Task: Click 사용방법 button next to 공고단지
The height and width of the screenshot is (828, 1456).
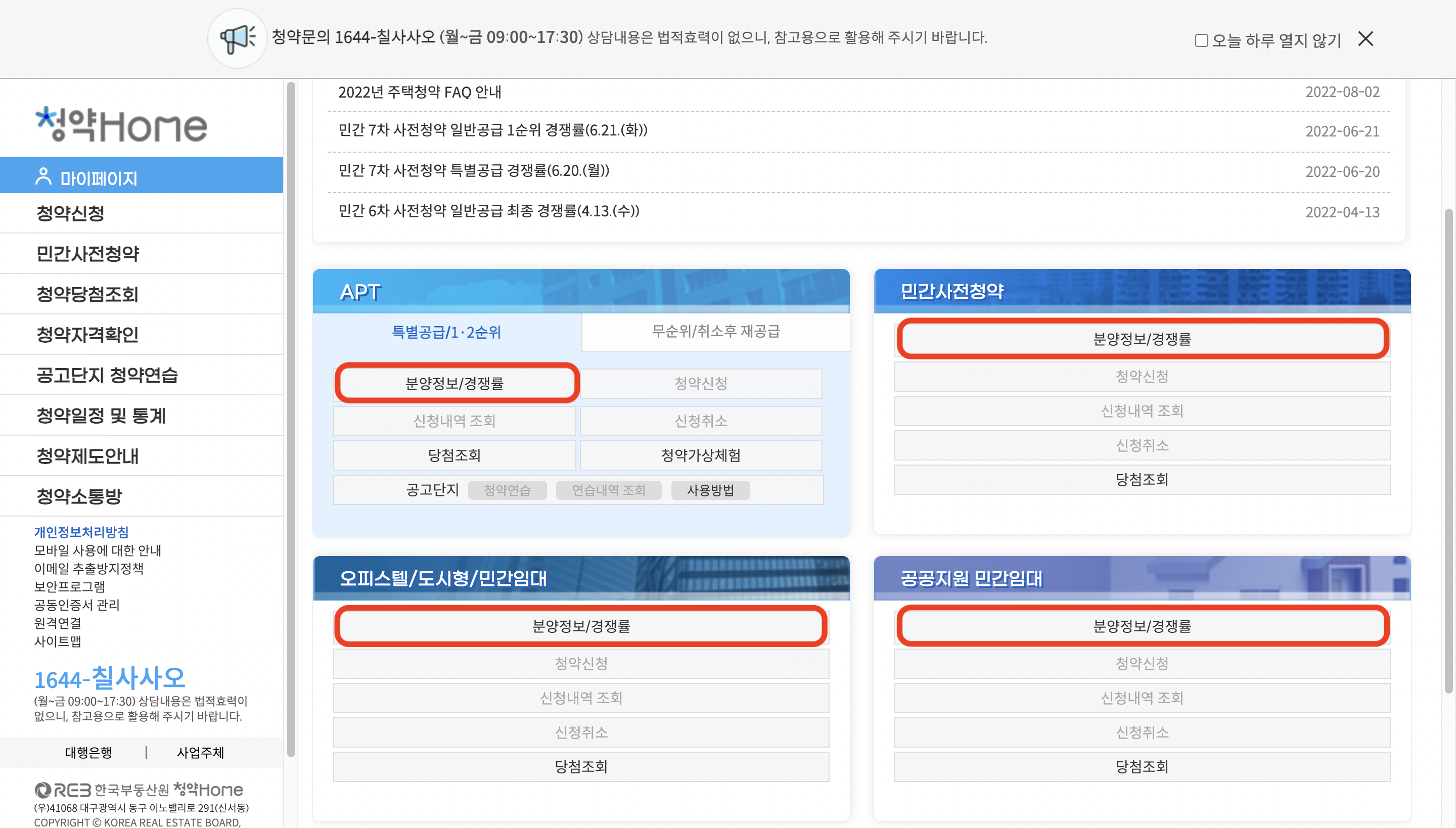Action: pyautogui.click(x=710, y=490)
